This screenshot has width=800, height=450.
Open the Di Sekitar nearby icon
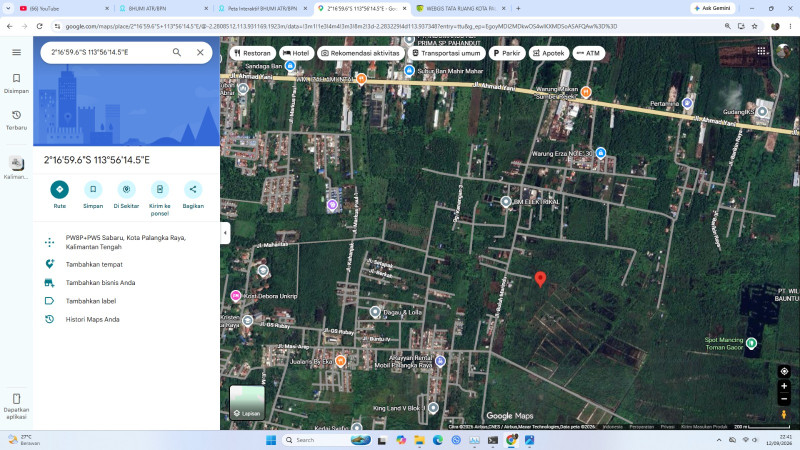point(126,189)
